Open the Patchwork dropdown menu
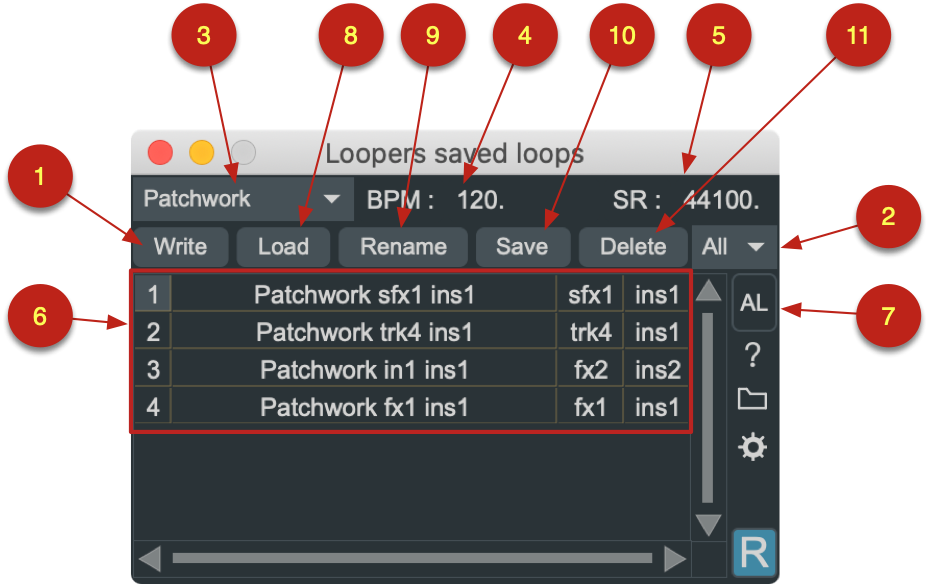 (242, 199)
